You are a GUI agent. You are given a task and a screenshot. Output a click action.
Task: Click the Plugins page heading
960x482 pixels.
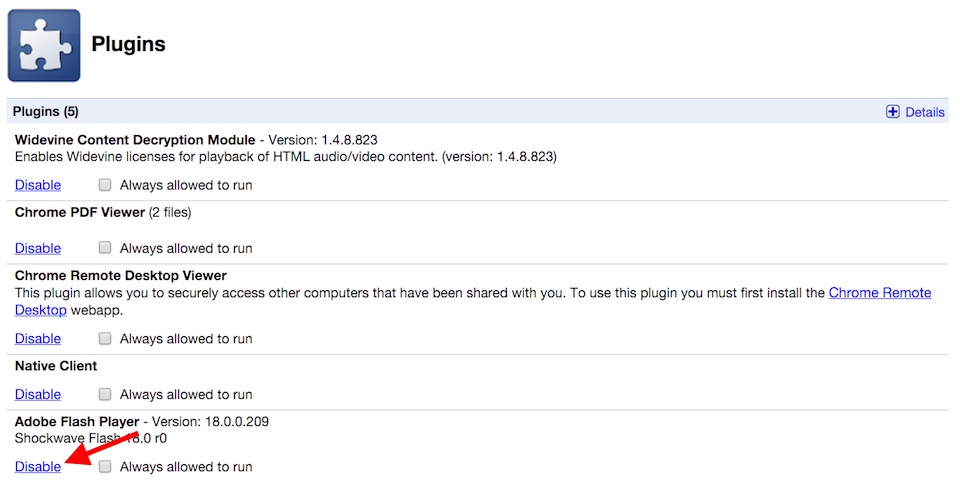[128, 44]
